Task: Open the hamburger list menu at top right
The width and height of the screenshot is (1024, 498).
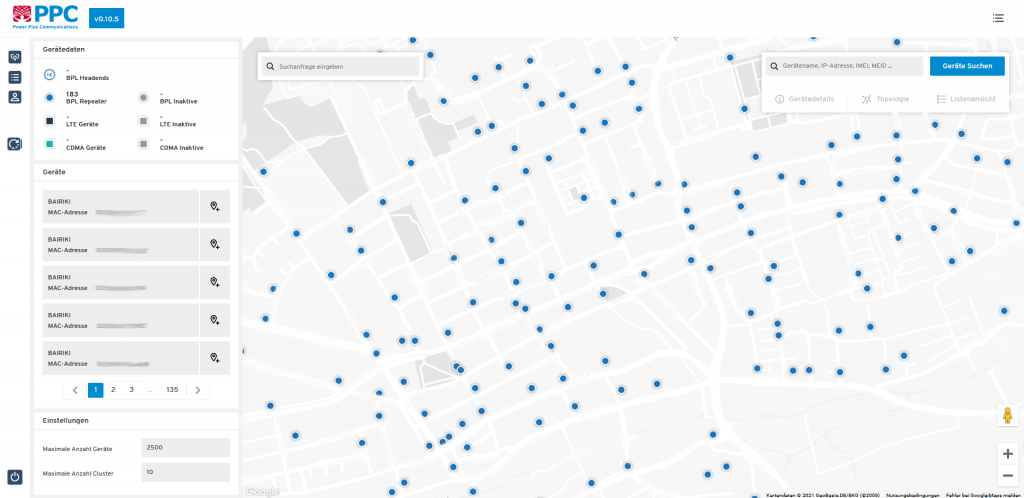Action: pyautogui.click(x=998, y=18)
